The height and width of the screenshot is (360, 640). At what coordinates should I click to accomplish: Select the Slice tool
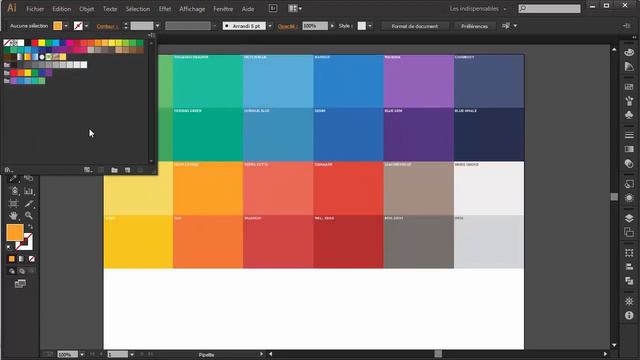pyautogui.click(x=29, y=203)
